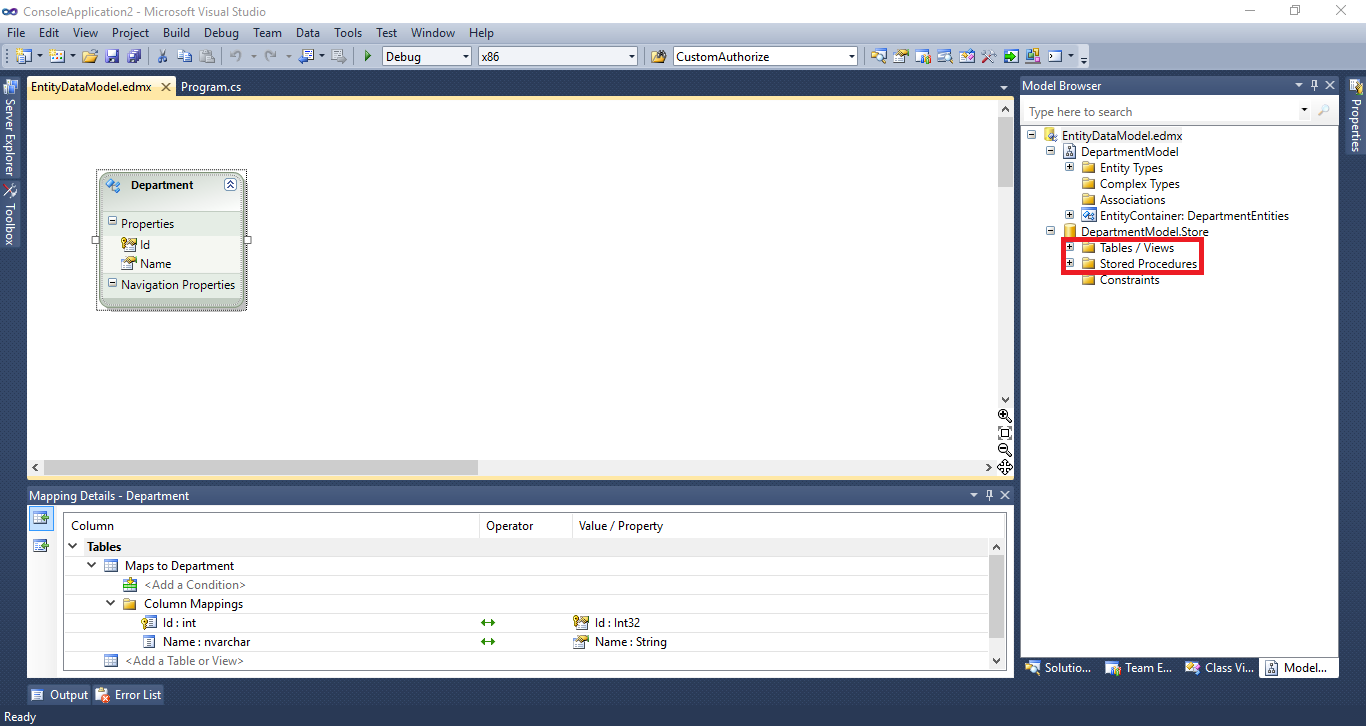Collapse the Department entity shape

click(x=230, y=185)
